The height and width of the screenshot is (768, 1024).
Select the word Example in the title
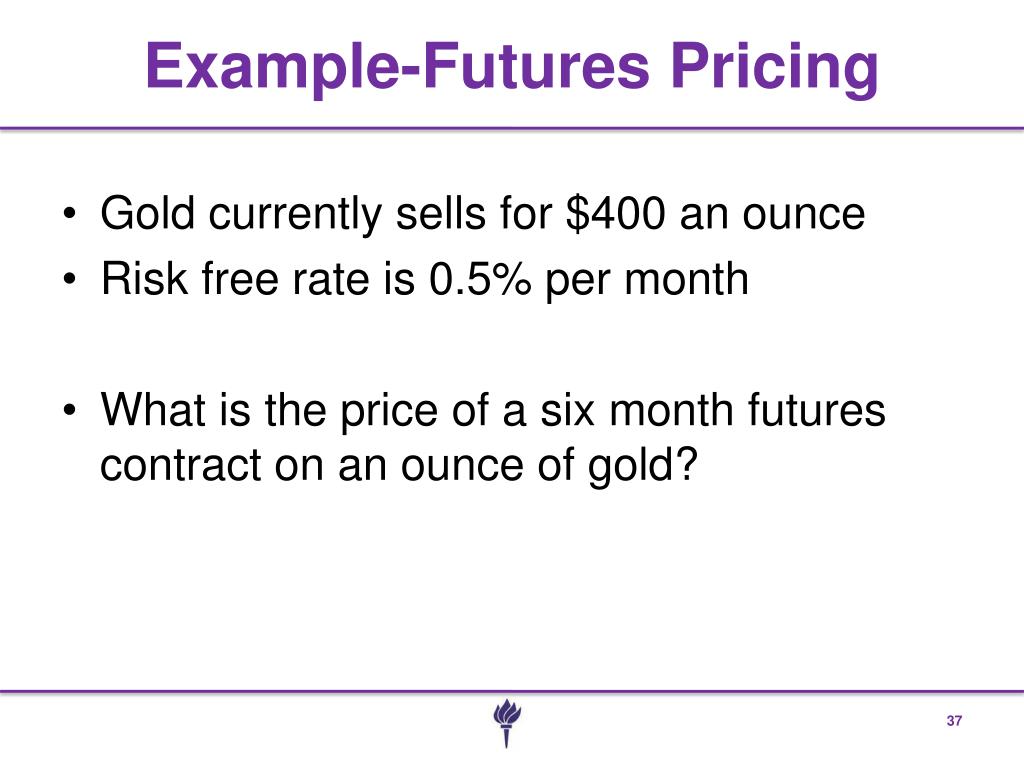(272, 67)
